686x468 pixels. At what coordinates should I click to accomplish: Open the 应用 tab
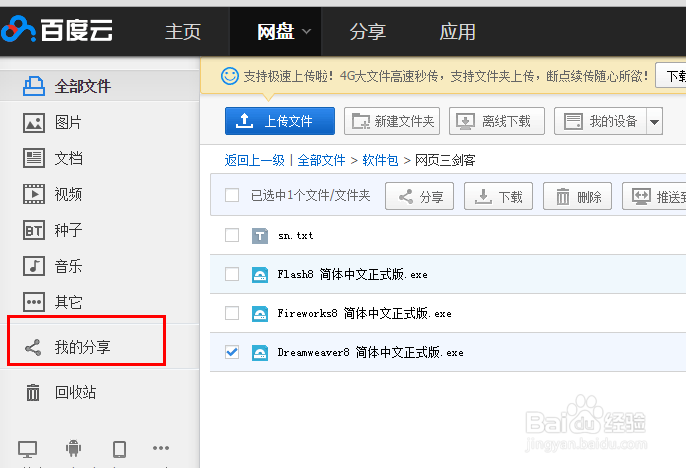(x=458, y=32)
